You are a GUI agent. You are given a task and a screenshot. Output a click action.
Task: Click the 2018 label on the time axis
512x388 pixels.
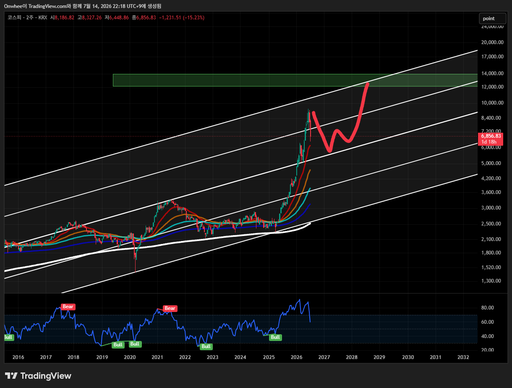(73, 357)
